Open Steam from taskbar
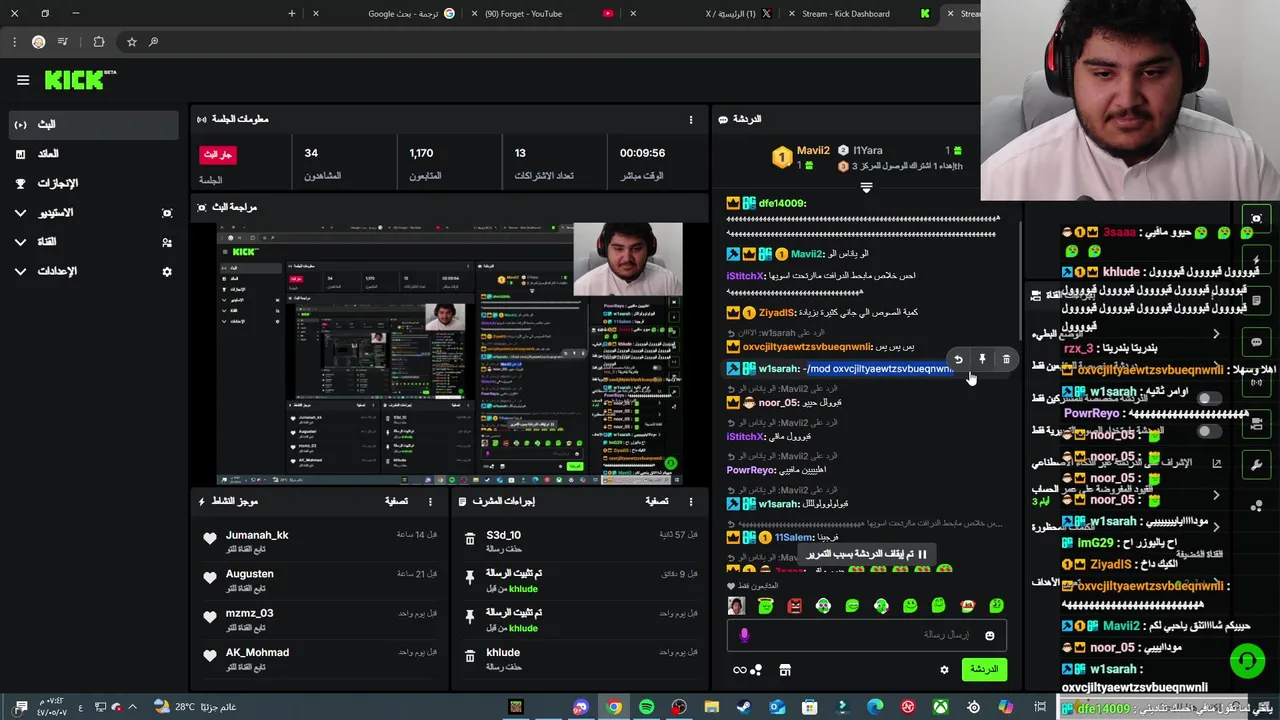 744,707
